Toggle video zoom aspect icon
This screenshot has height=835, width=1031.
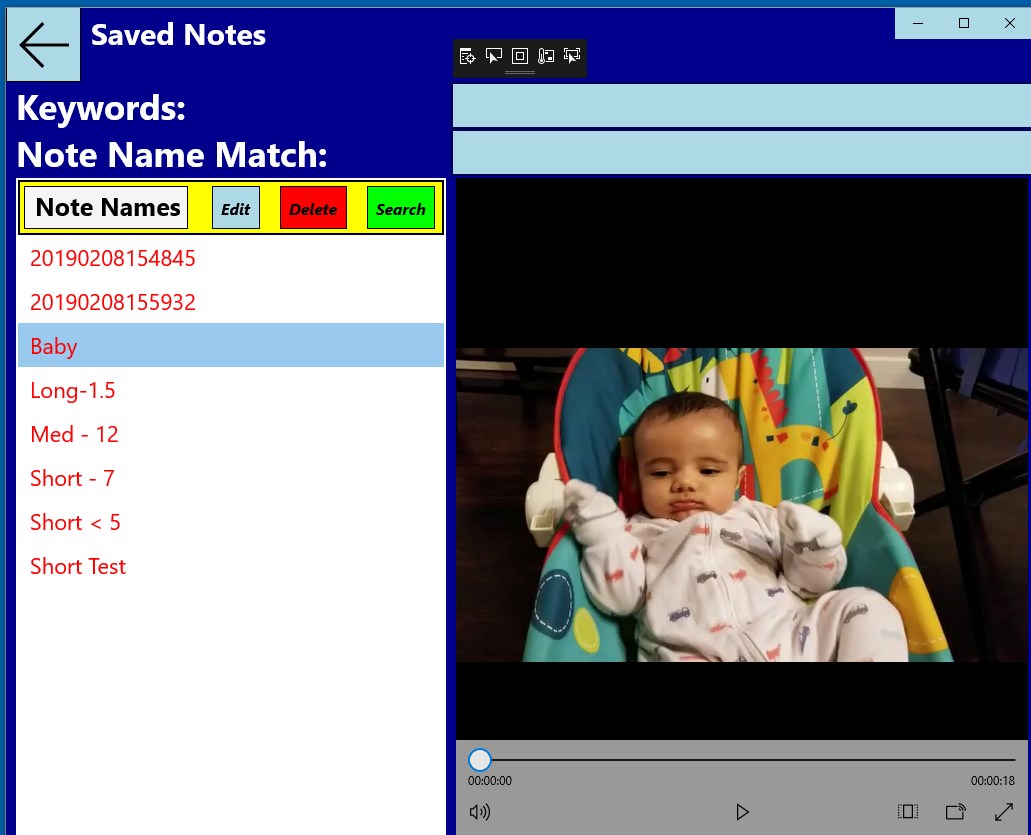908,812
